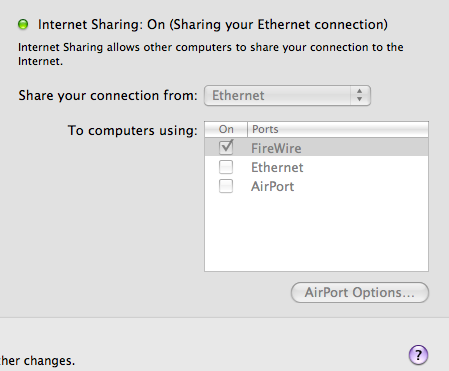Click the green Internet Sharing status indicator
This screenshot has height=371, width=449.
tap(23, 24)
